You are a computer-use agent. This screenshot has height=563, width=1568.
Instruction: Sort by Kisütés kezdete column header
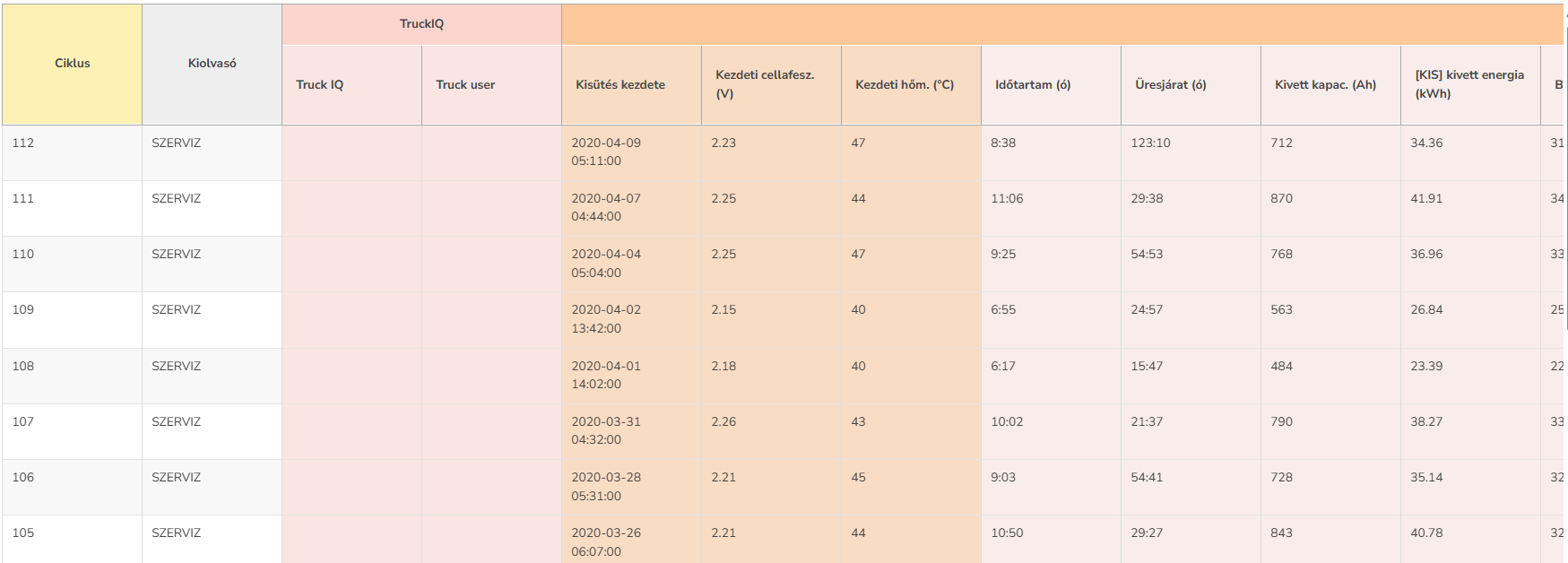point(620,85)
